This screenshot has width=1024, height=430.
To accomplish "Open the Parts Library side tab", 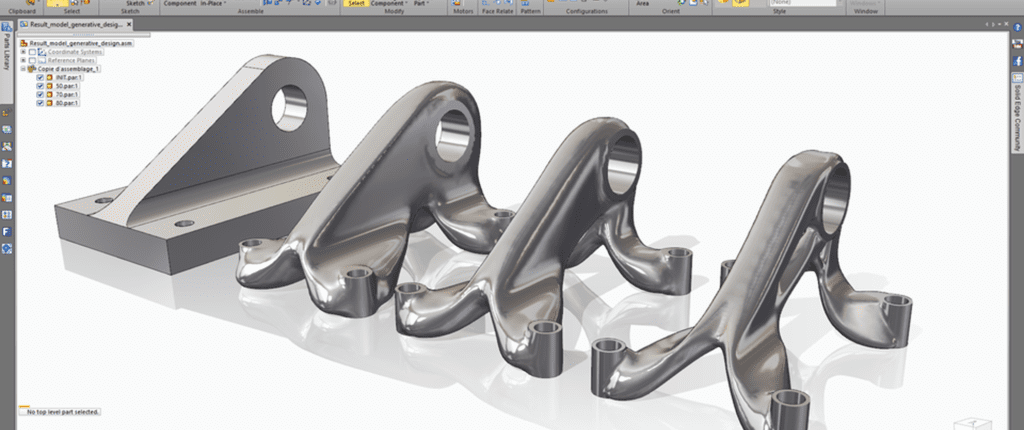I will [7, 61].
